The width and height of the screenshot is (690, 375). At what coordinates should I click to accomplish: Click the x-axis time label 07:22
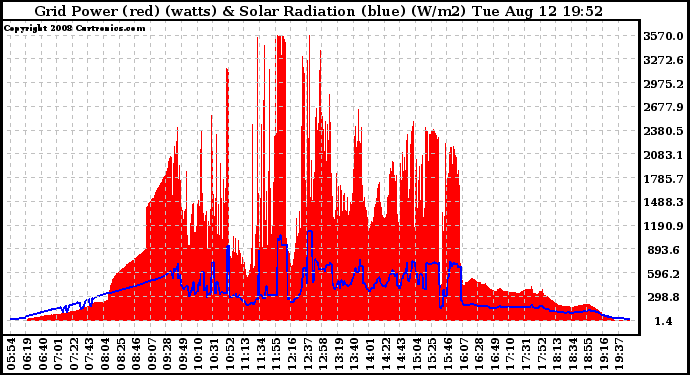(x=73, y=354)
